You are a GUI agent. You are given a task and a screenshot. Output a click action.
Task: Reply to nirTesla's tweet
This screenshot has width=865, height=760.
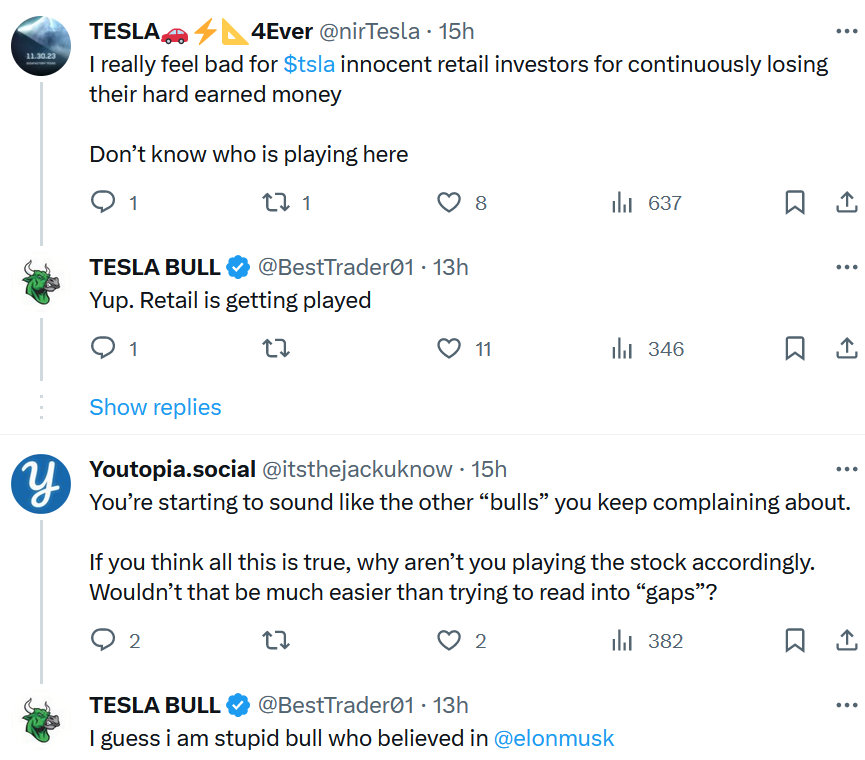pyautogui.click(x=102, y=202)
